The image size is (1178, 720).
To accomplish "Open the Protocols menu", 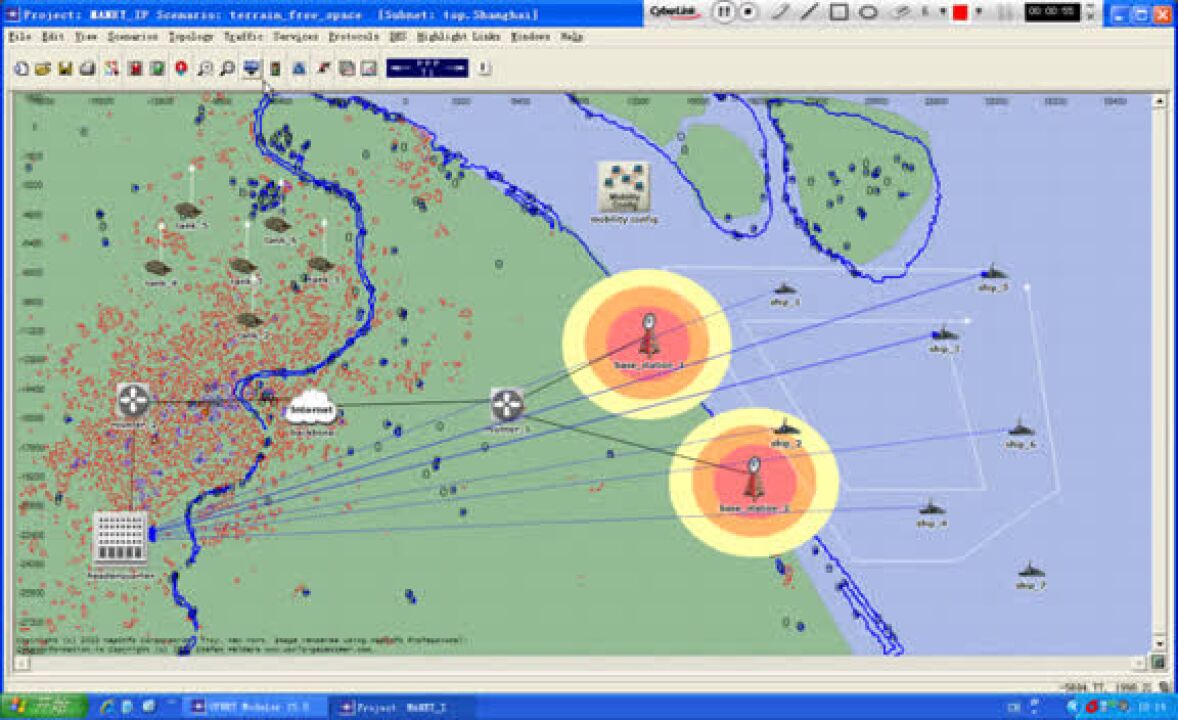I will 353,36.
